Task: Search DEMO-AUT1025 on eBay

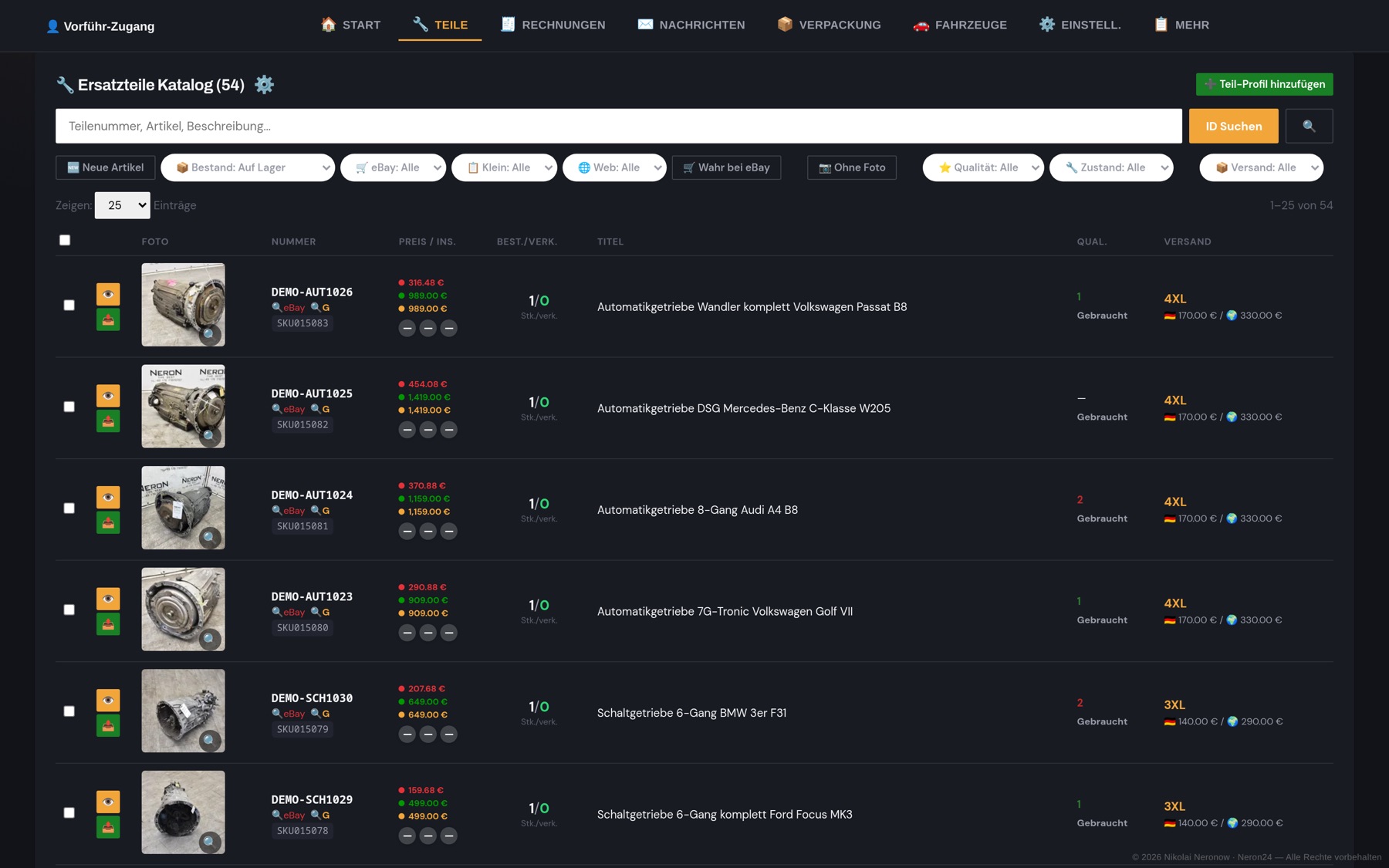Action: 289,410
